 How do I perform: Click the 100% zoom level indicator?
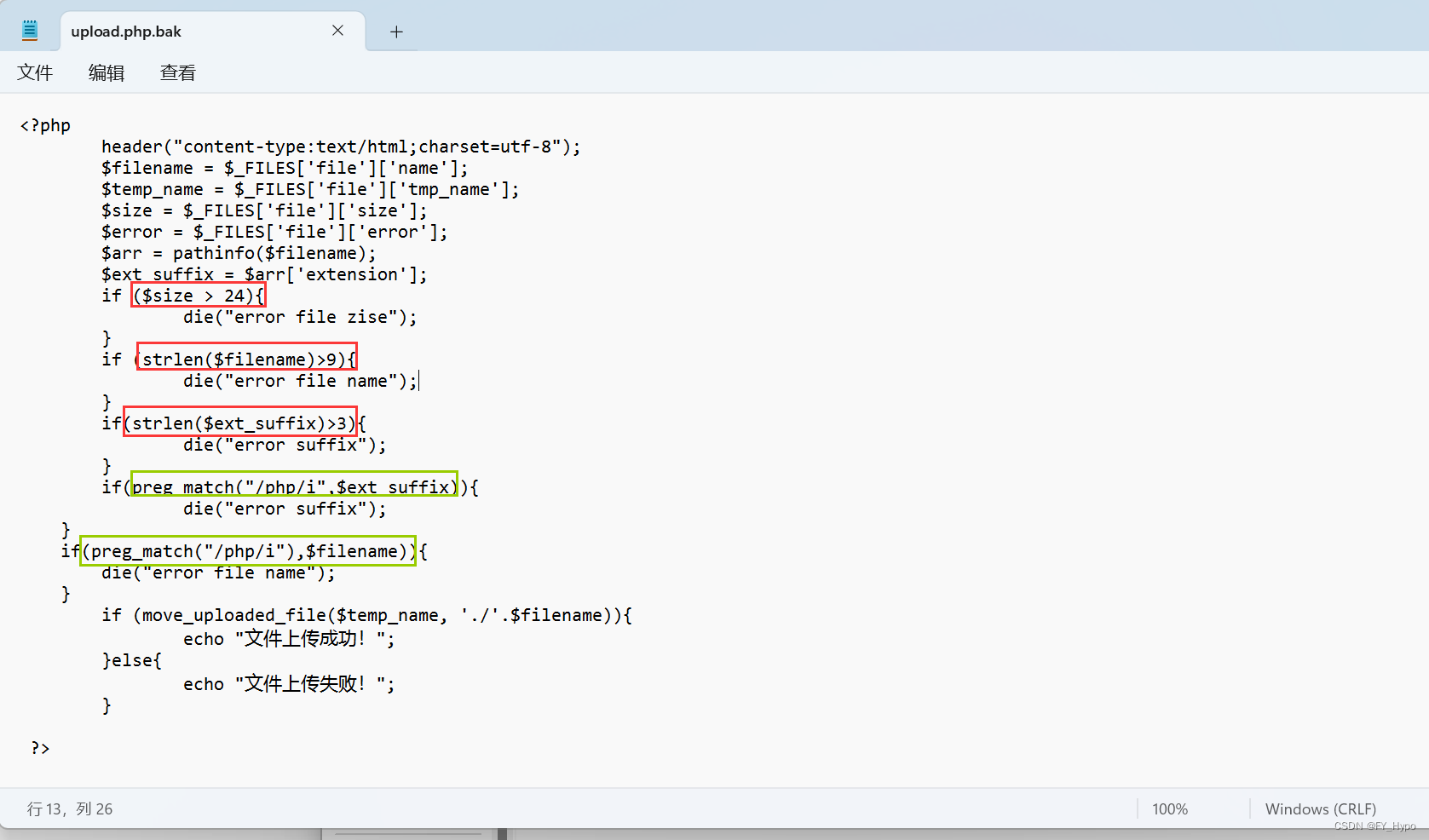tap(1170, 808)
